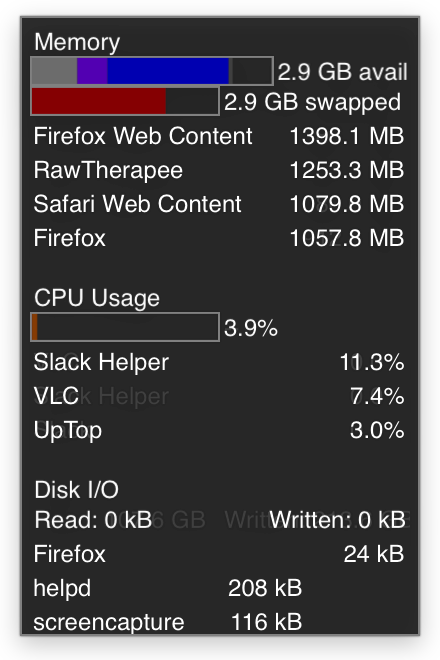Select the VLC CPU row
440x660 pixels.
[x=219, y=396]
